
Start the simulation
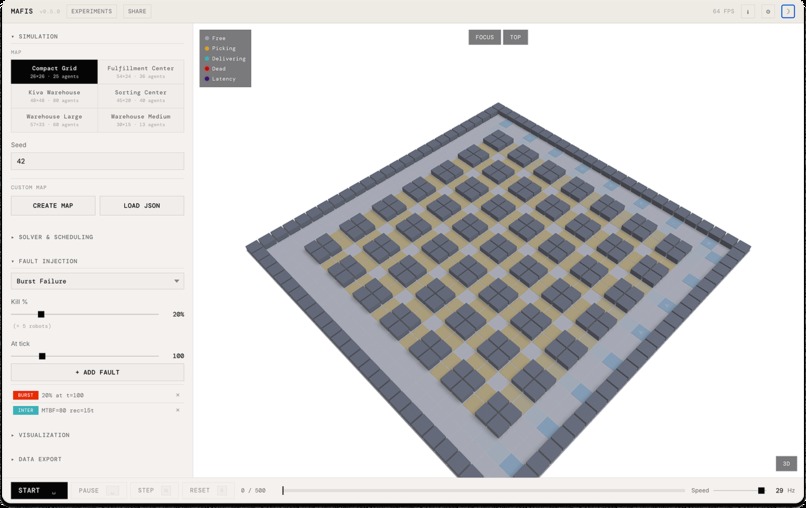coord(39,491)
